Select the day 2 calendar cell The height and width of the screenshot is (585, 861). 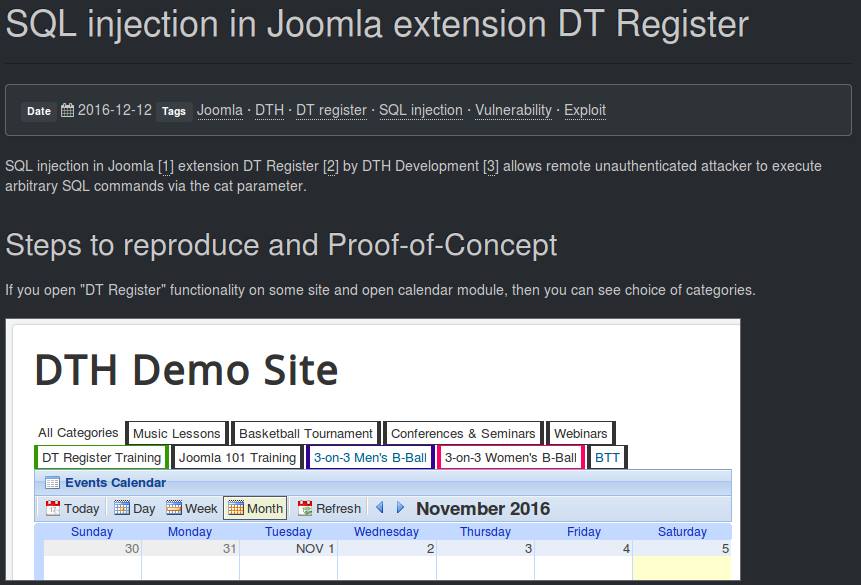[387, 560]
